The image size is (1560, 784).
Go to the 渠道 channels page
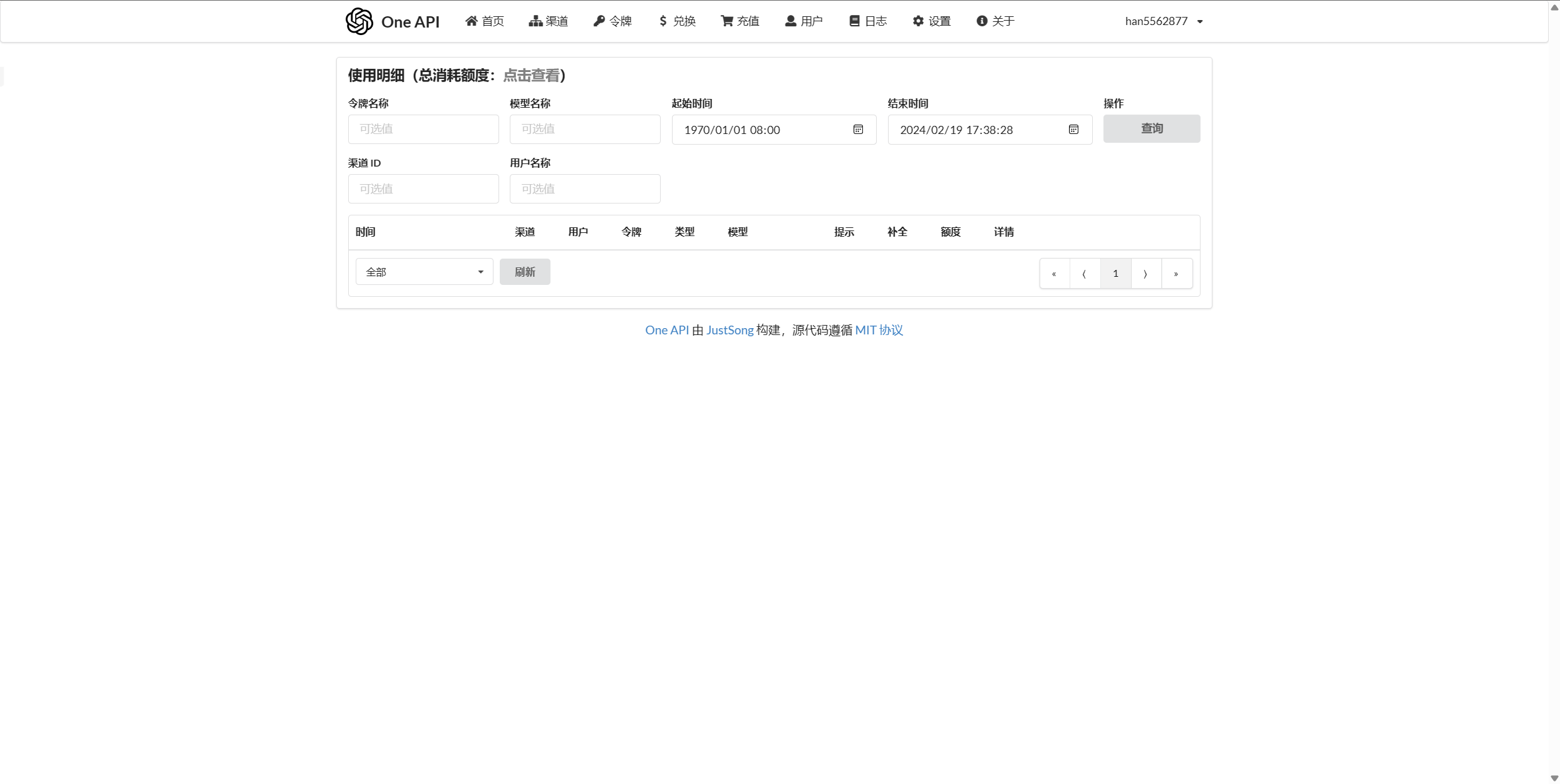tap(548, 21)
